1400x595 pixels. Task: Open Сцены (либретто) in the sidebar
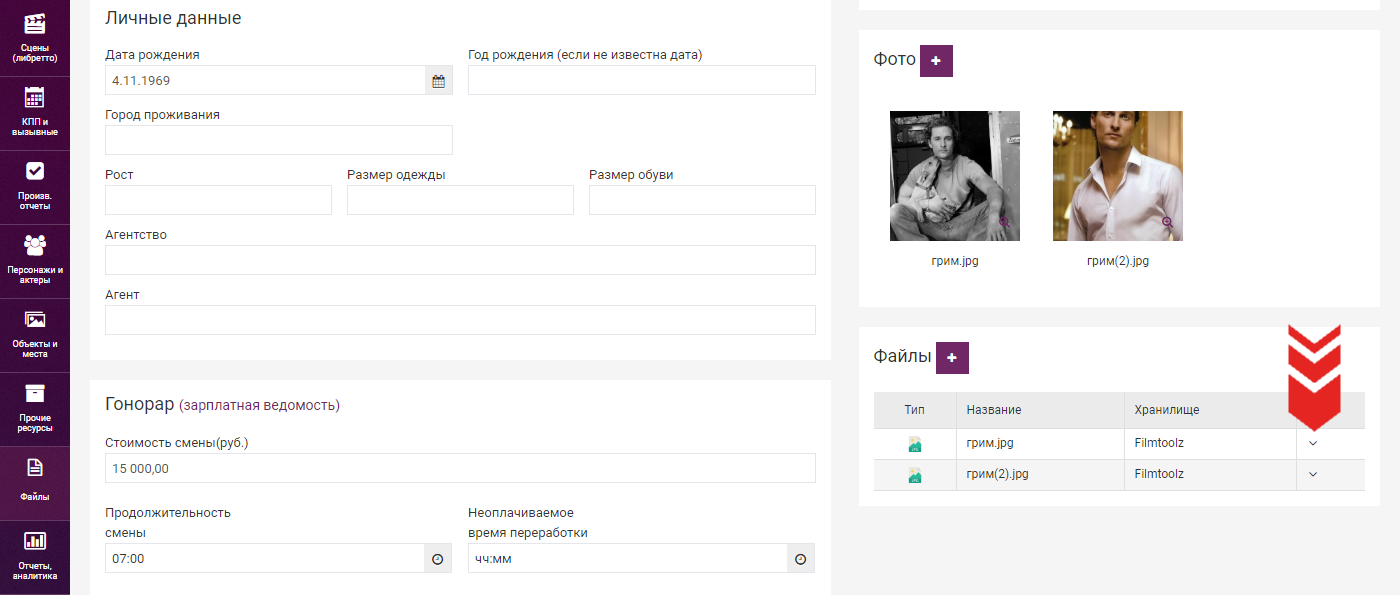pos(35,37)
